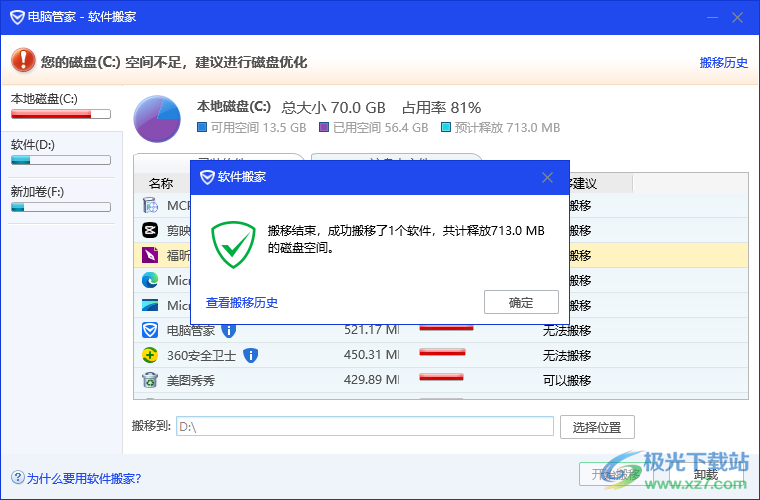Click 美图秀秀 red size bar
This screenshot has height=500, width=760.
[442, 377]
